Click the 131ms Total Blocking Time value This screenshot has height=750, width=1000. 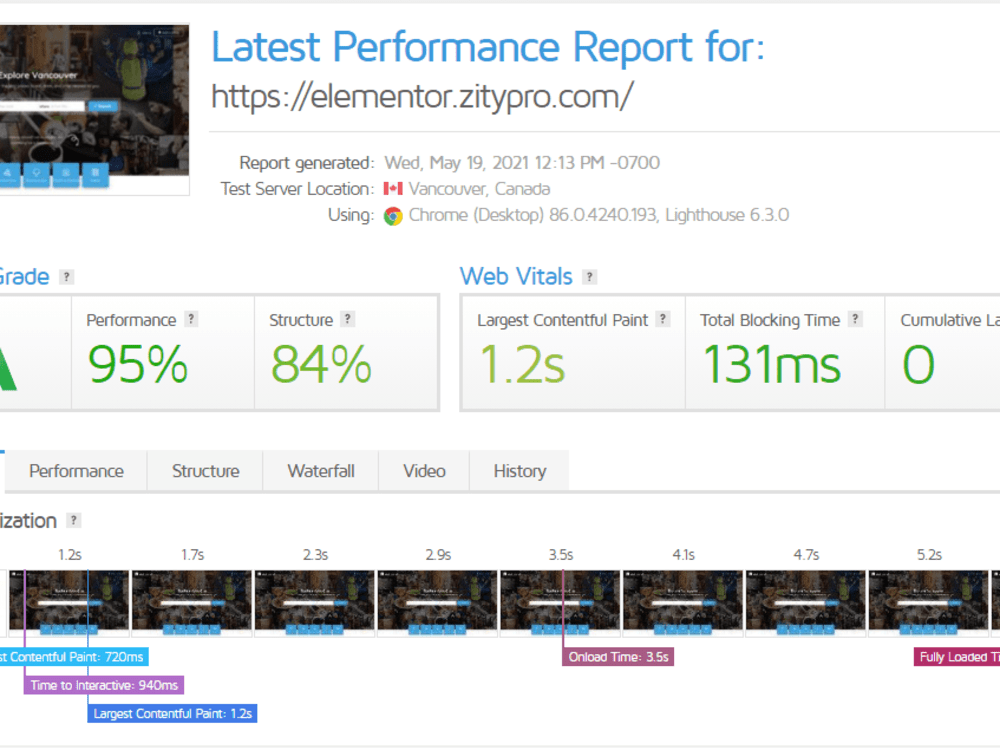[772, 364]
